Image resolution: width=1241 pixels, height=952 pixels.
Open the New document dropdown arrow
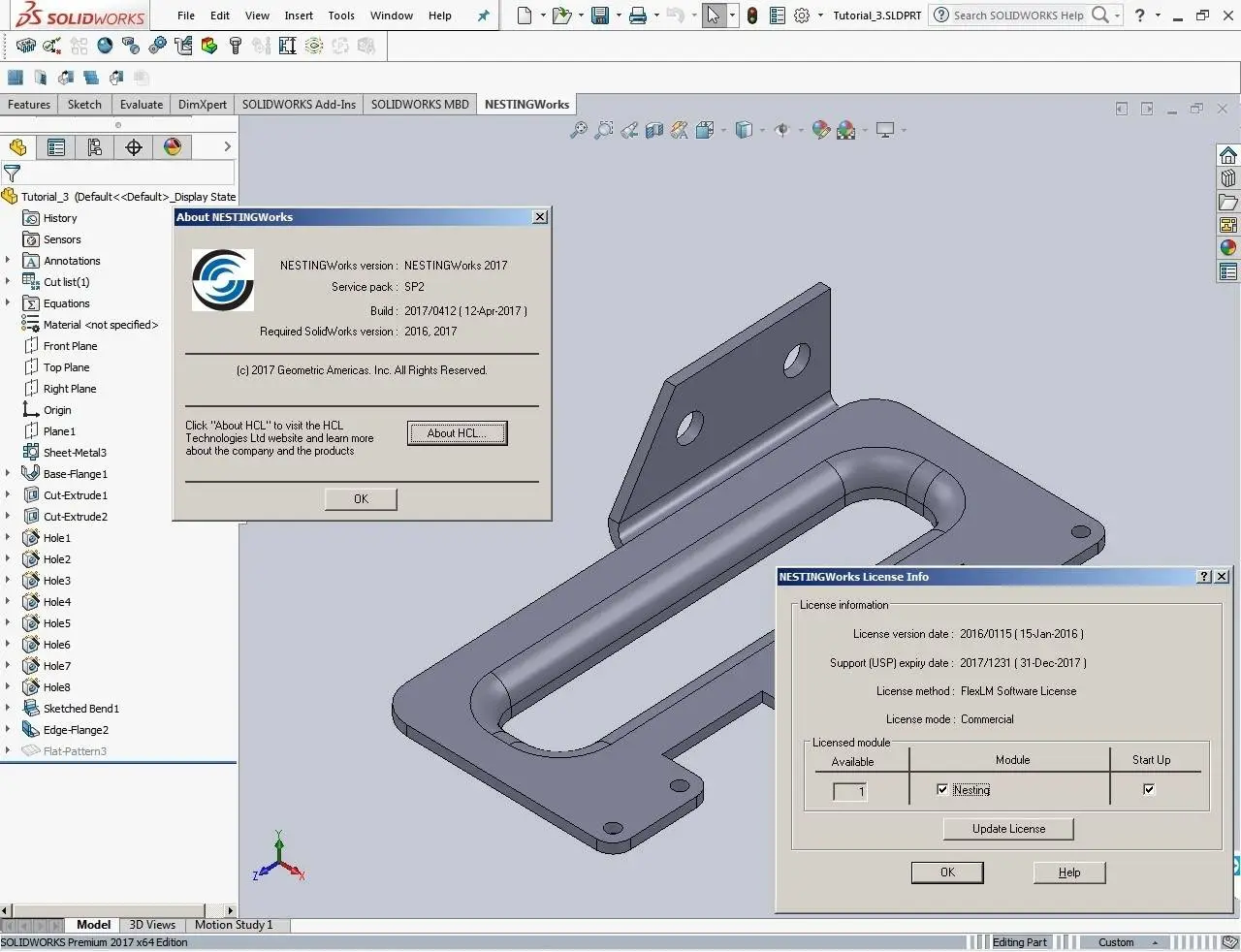pyautogui.click(x=543, y=16)
